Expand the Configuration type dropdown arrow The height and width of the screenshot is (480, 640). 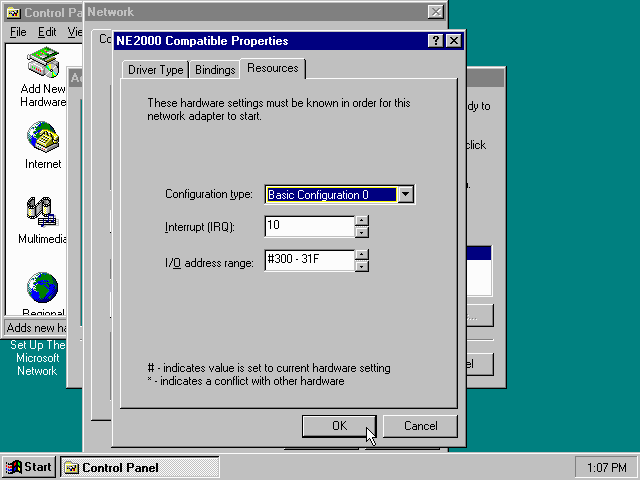pyautogui.click(x=406, y=194)
